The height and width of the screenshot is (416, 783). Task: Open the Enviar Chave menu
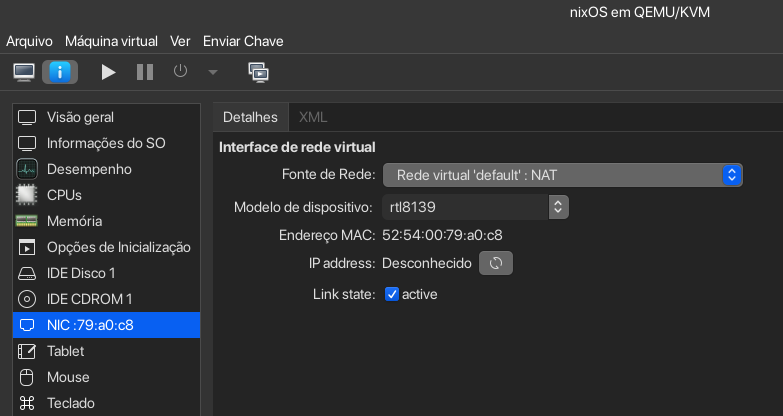(243, 41)
